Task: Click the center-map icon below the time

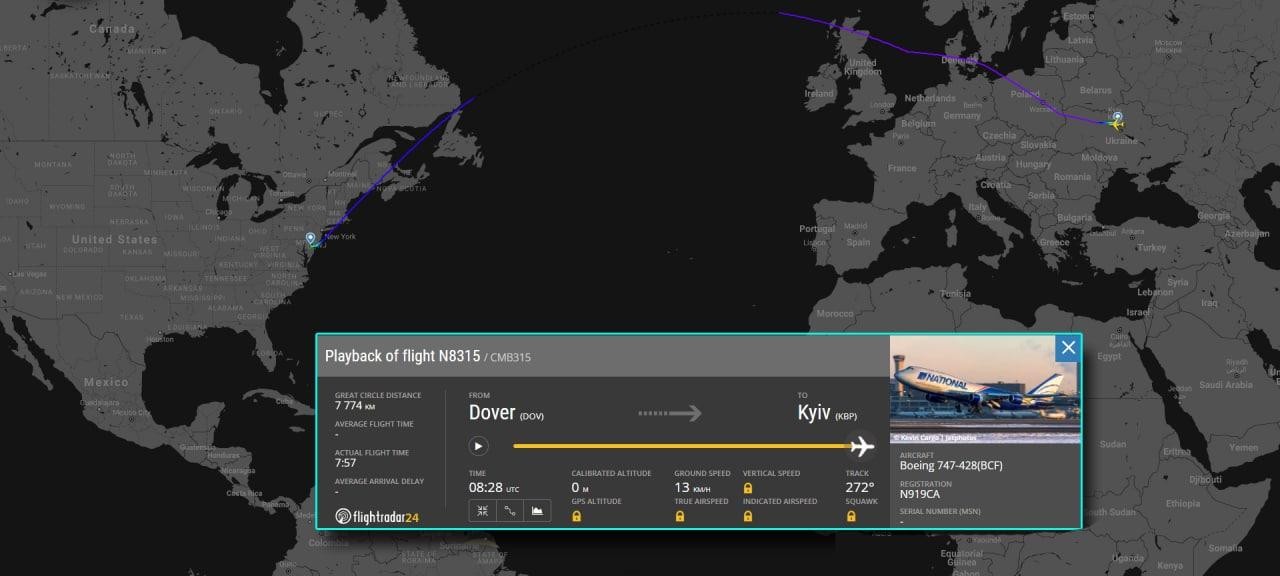Action: point(482,510)
